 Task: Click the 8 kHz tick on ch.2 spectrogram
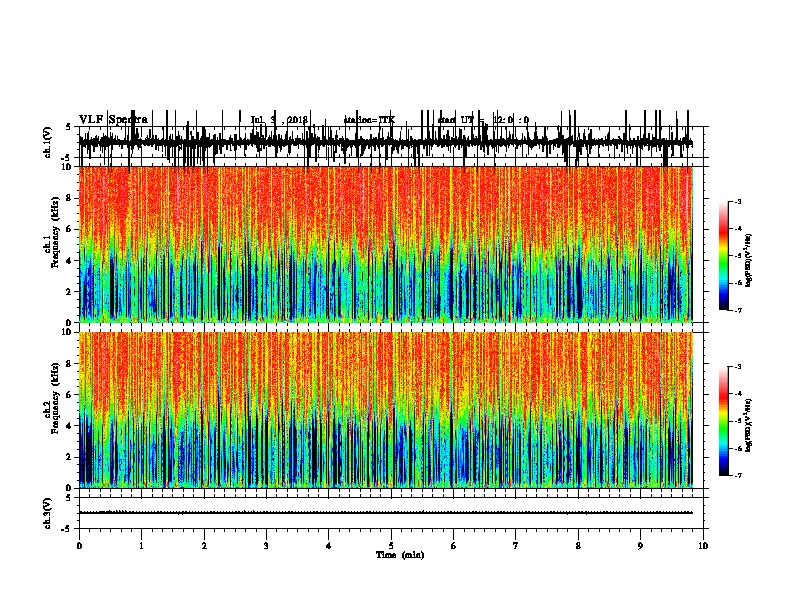(x=70, y=364)
